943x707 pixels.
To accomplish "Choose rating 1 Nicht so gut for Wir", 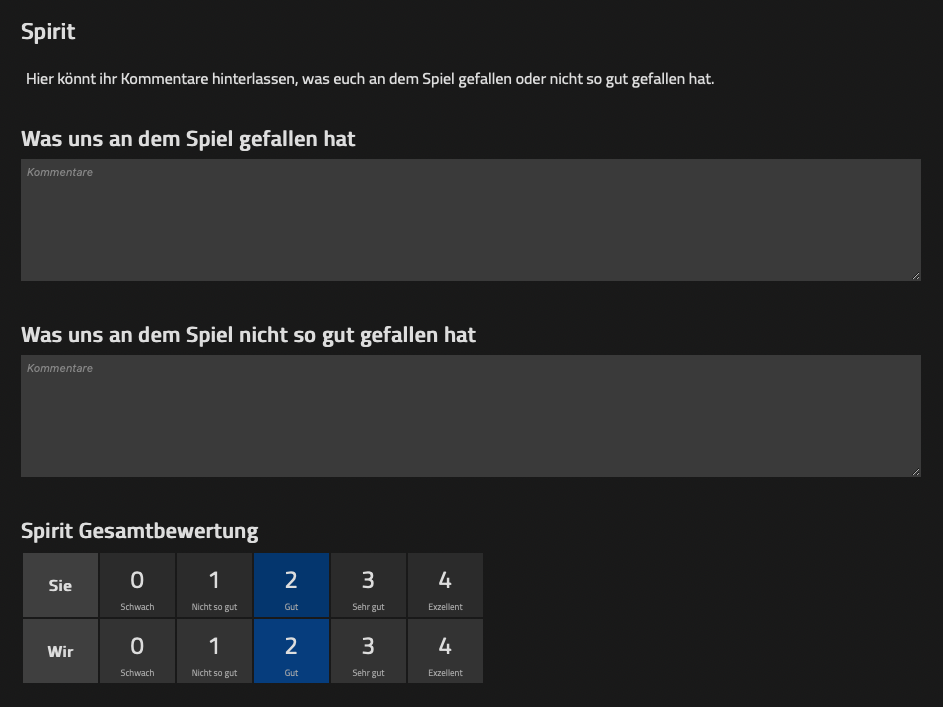I will [x=214, y=650].
